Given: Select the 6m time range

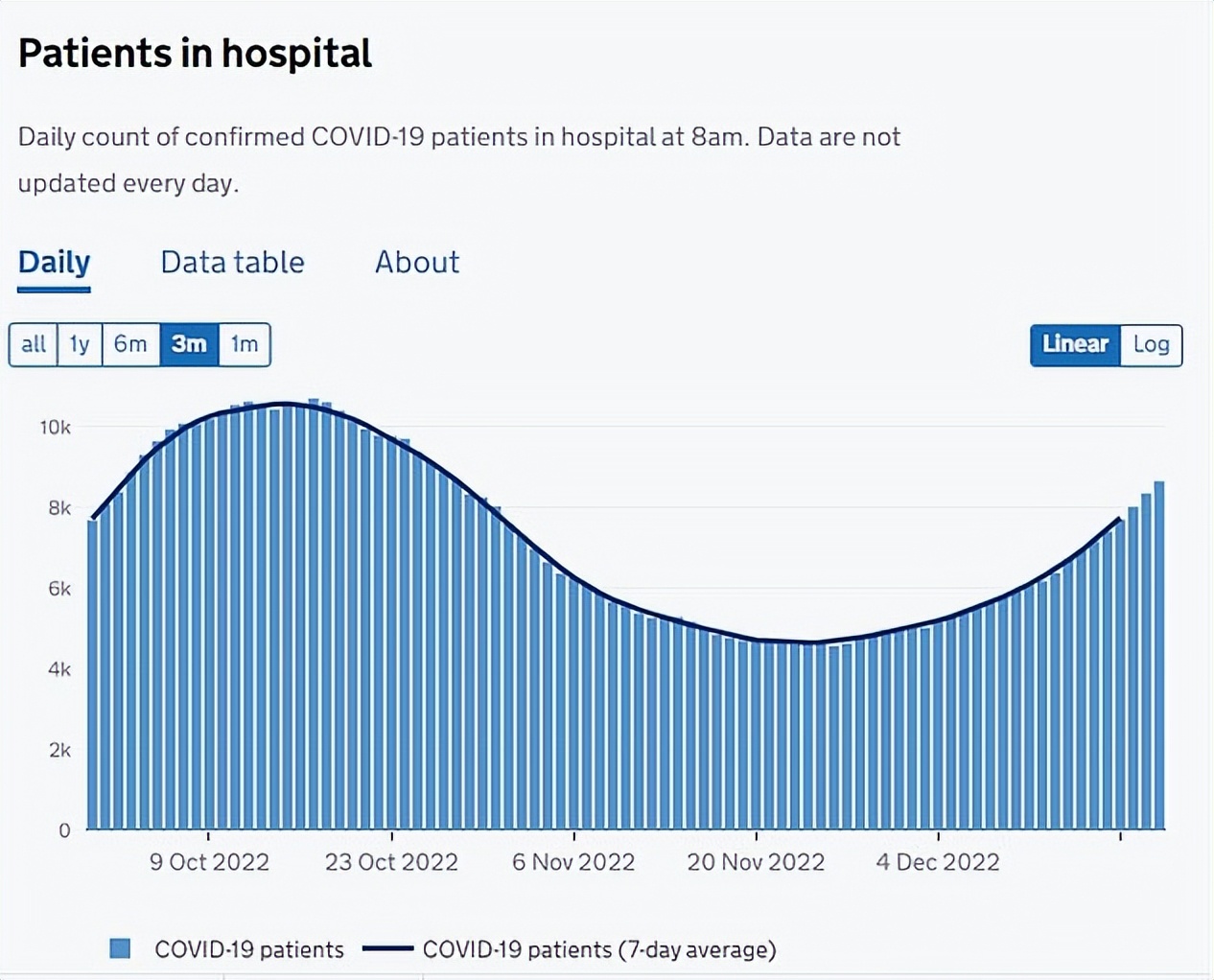Looking at the screenshot, I should tap(130, 344).
